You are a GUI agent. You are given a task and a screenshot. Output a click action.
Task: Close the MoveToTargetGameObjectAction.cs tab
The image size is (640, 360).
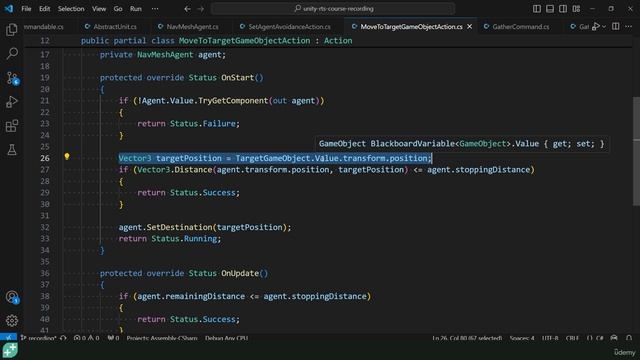pyautogui.click(x=469, y=27)
